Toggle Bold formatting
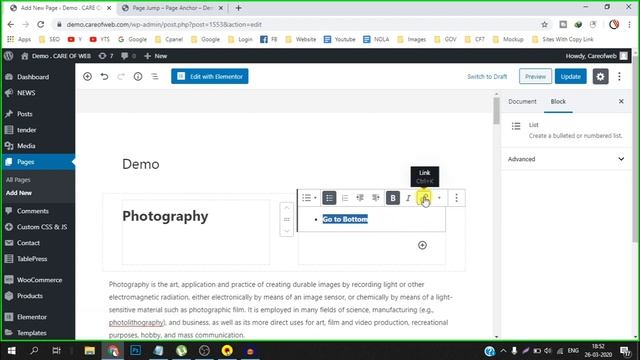The image size is (640, 360). (393, 198)
